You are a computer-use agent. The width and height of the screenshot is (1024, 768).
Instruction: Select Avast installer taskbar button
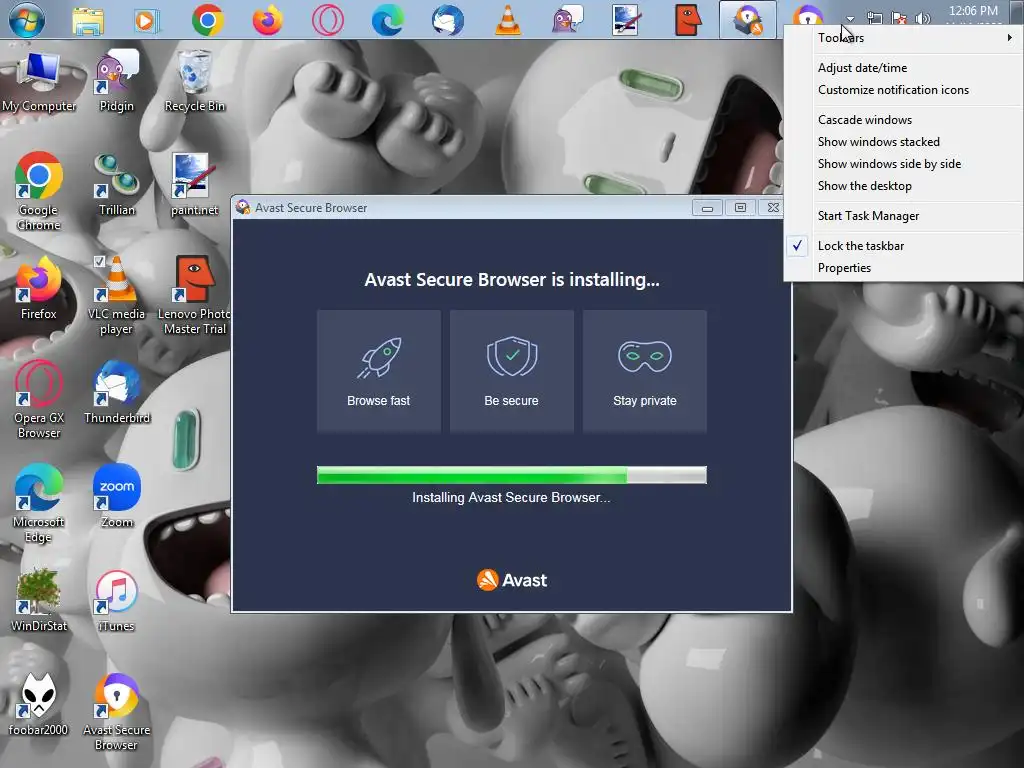(747, 20)
